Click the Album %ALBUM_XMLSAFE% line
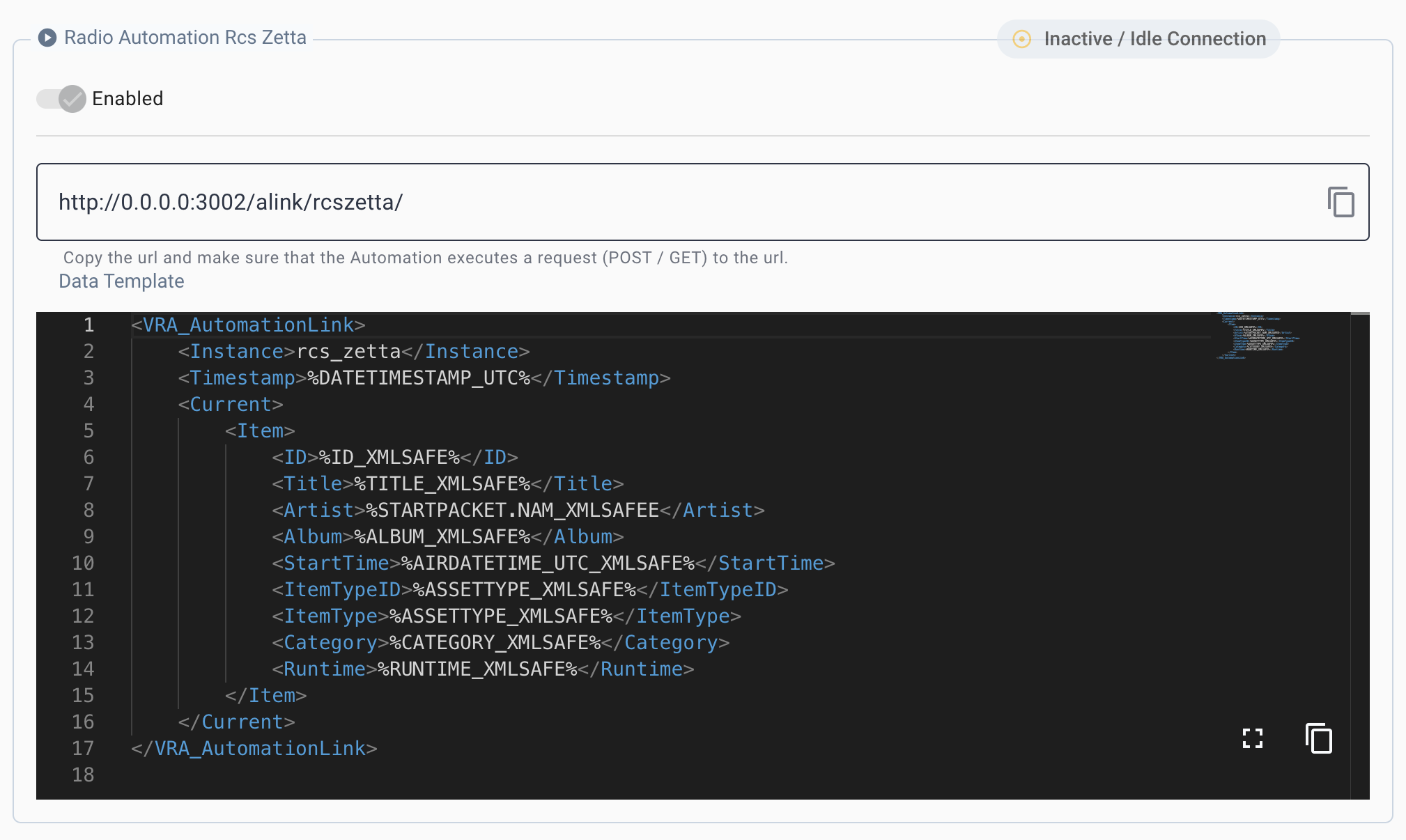 [448, 536]
